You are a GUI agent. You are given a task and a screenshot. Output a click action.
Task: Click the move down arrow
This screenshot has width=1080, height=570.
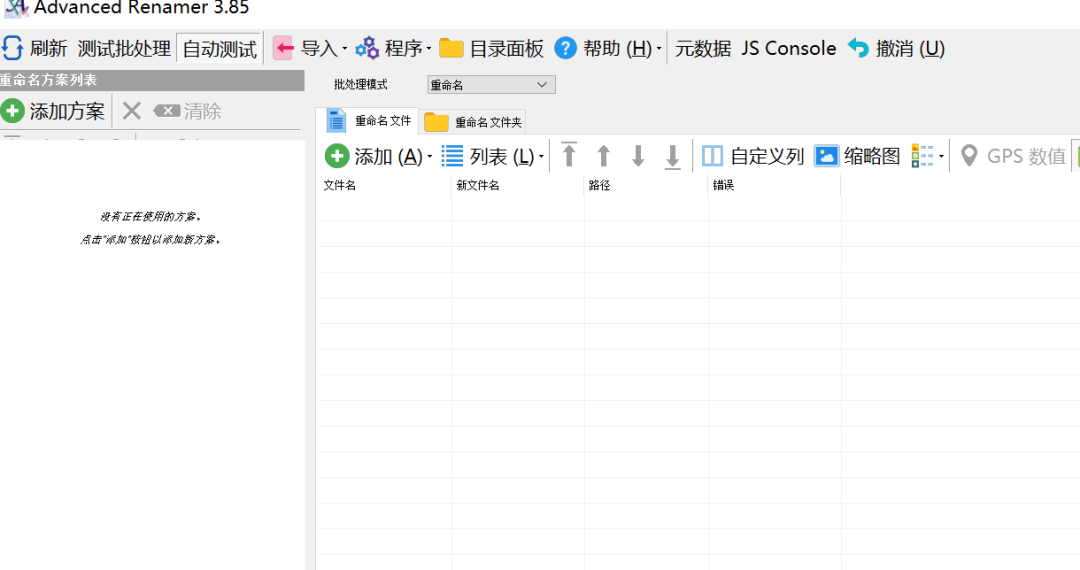(x=638, y=156)
